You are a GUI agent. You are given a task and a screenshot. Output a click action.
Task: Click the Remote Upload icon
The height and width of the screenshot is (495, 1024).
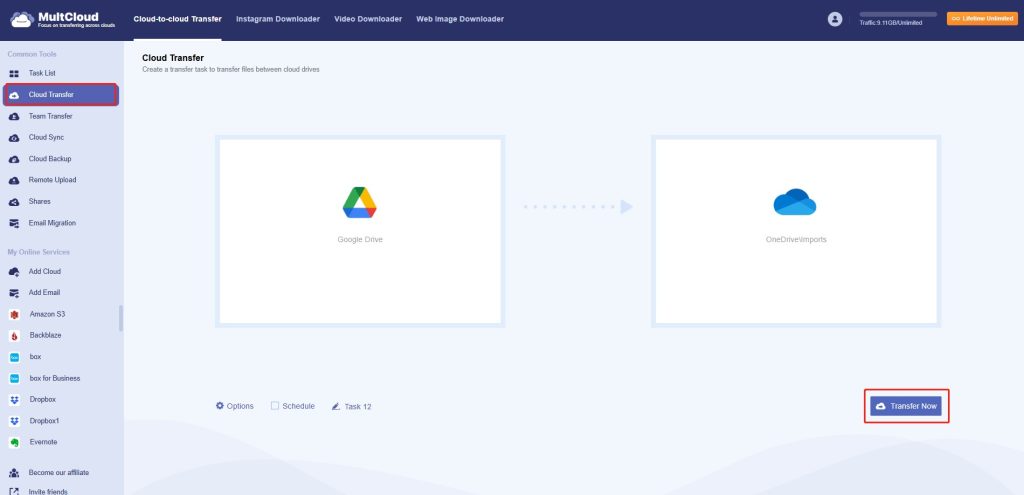[14, 180]
